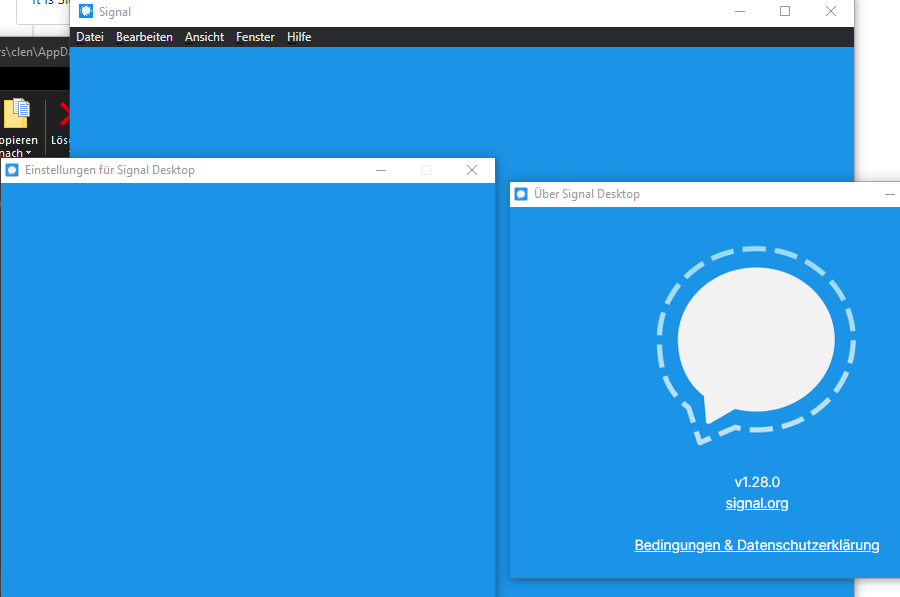900x597 pixels.
Task: Click the v1.28.0 version text
Action: [x=757, y=481]
